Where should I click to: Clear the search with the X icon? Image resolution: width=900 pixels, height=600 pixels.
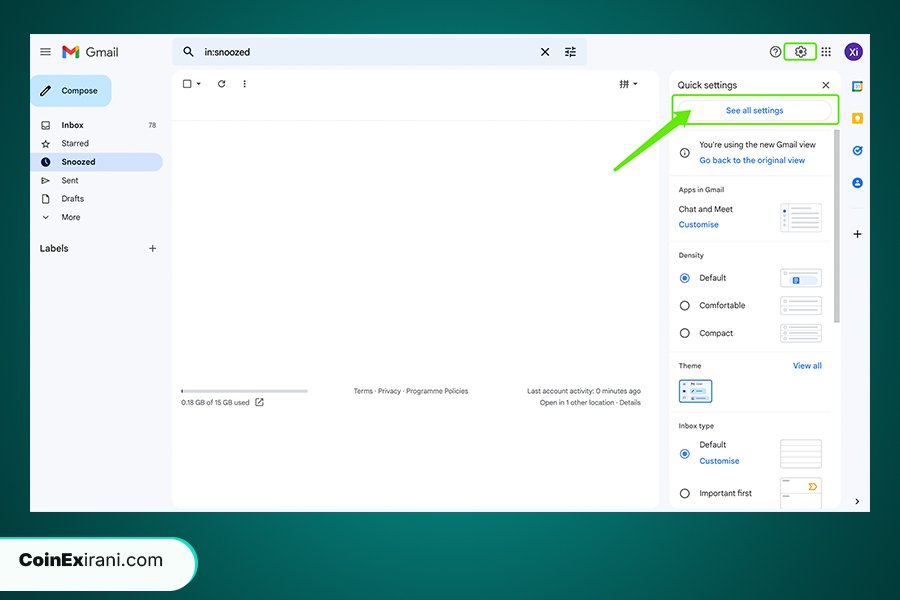545,52
